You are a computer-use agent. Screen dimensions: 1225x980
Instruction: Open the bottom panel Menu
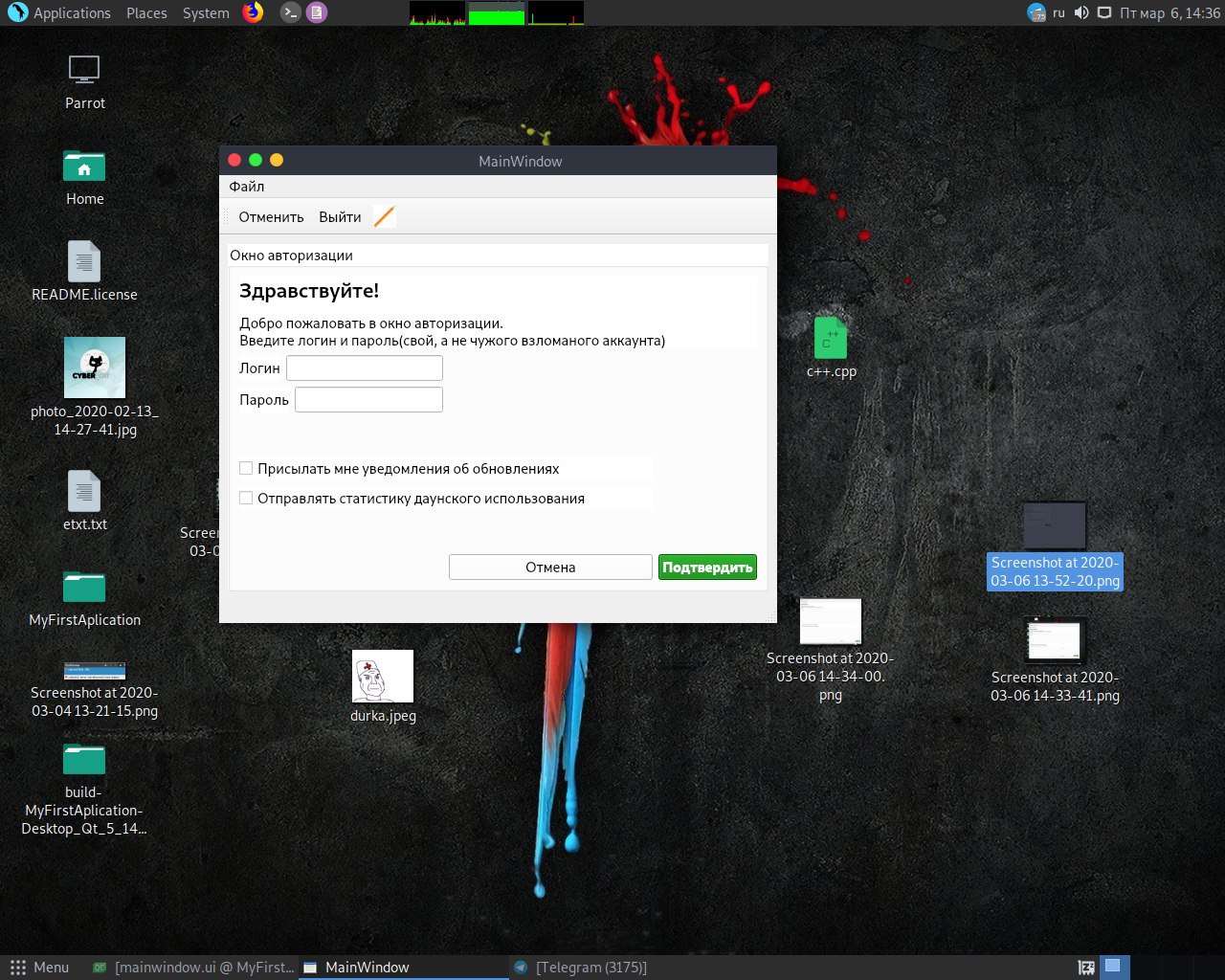pos(39,968)
